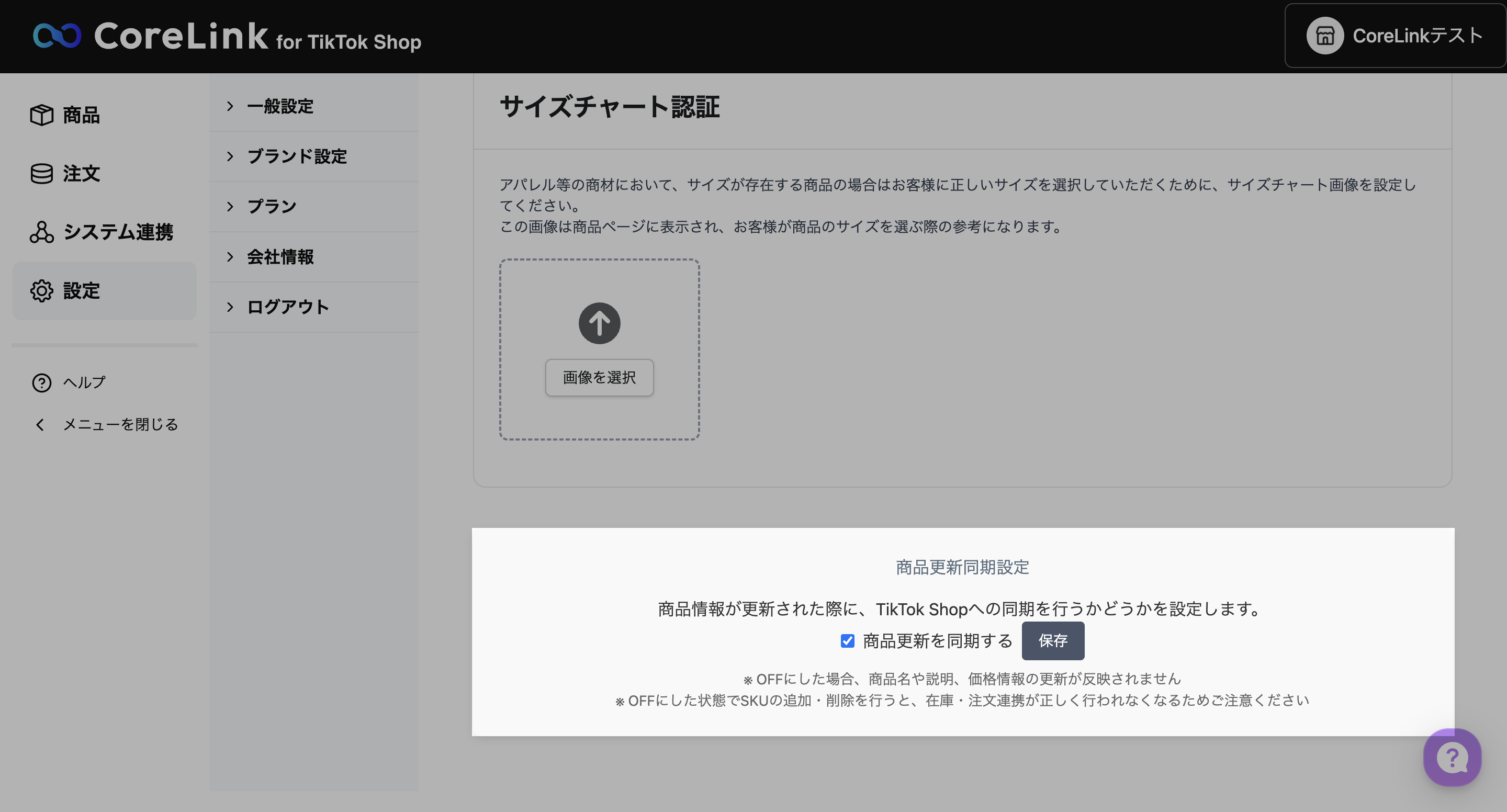Expand the ブランド設定 chevron
Image resolution: width=1507 pixels, height=812 pixels.
tap(230, 156)
